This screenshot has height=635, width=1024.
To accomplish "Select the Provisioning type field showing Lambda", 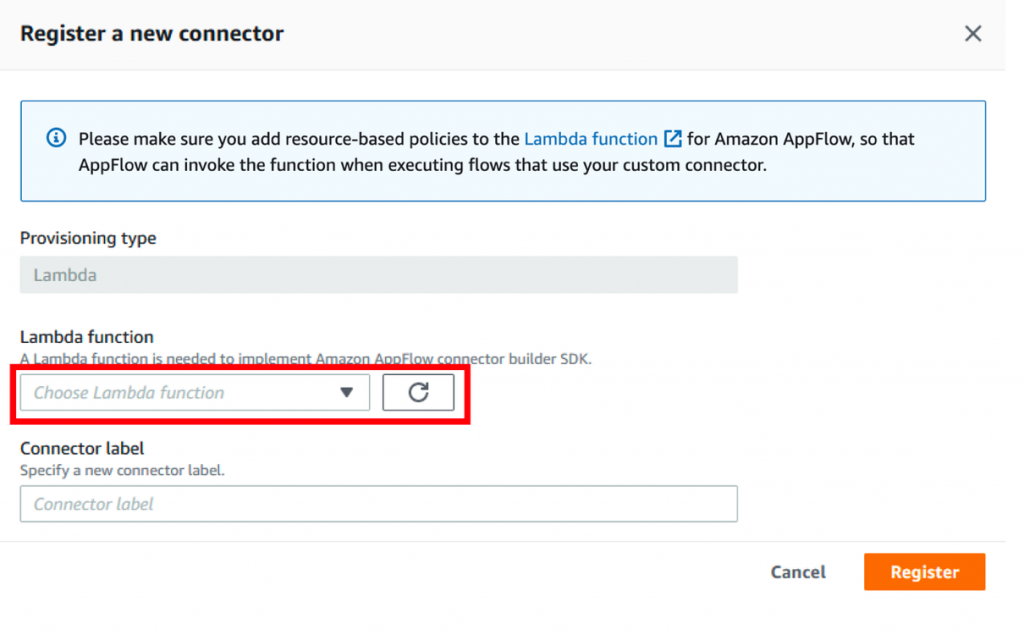I will pos(378,274).
